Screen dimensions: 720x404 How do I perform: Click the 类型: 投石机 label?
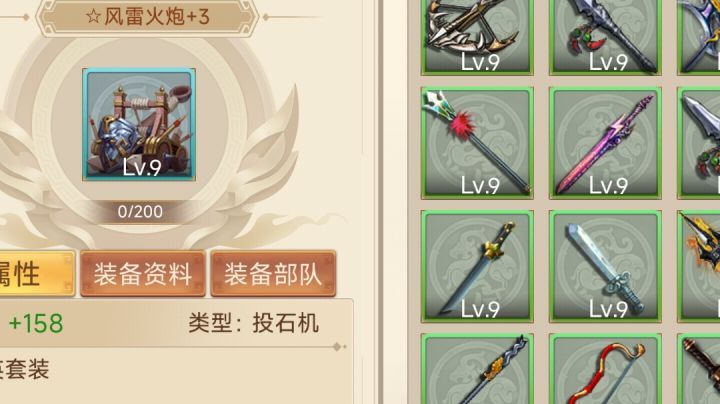tap(253, 323)
